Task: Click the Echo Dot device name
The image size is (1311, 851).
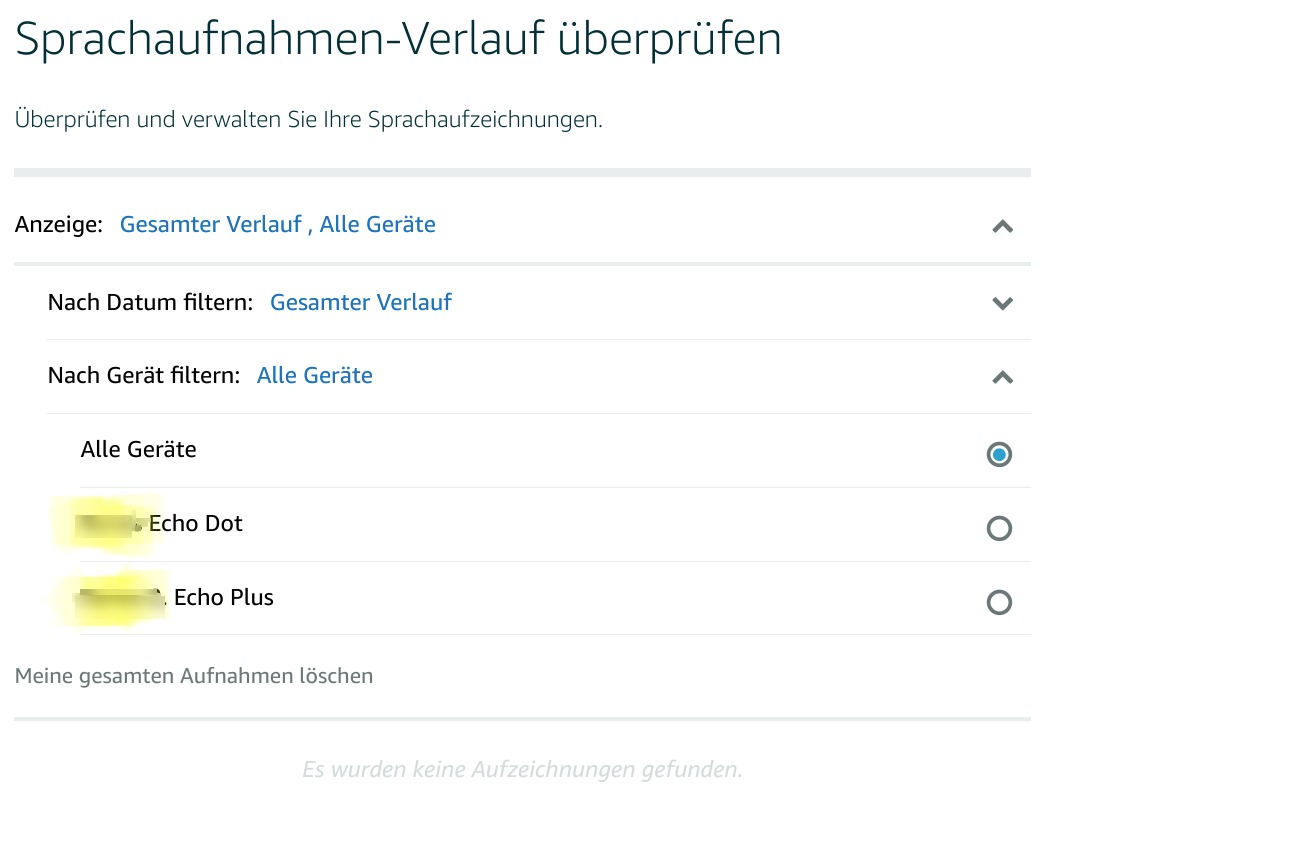Action: point(195,523)
